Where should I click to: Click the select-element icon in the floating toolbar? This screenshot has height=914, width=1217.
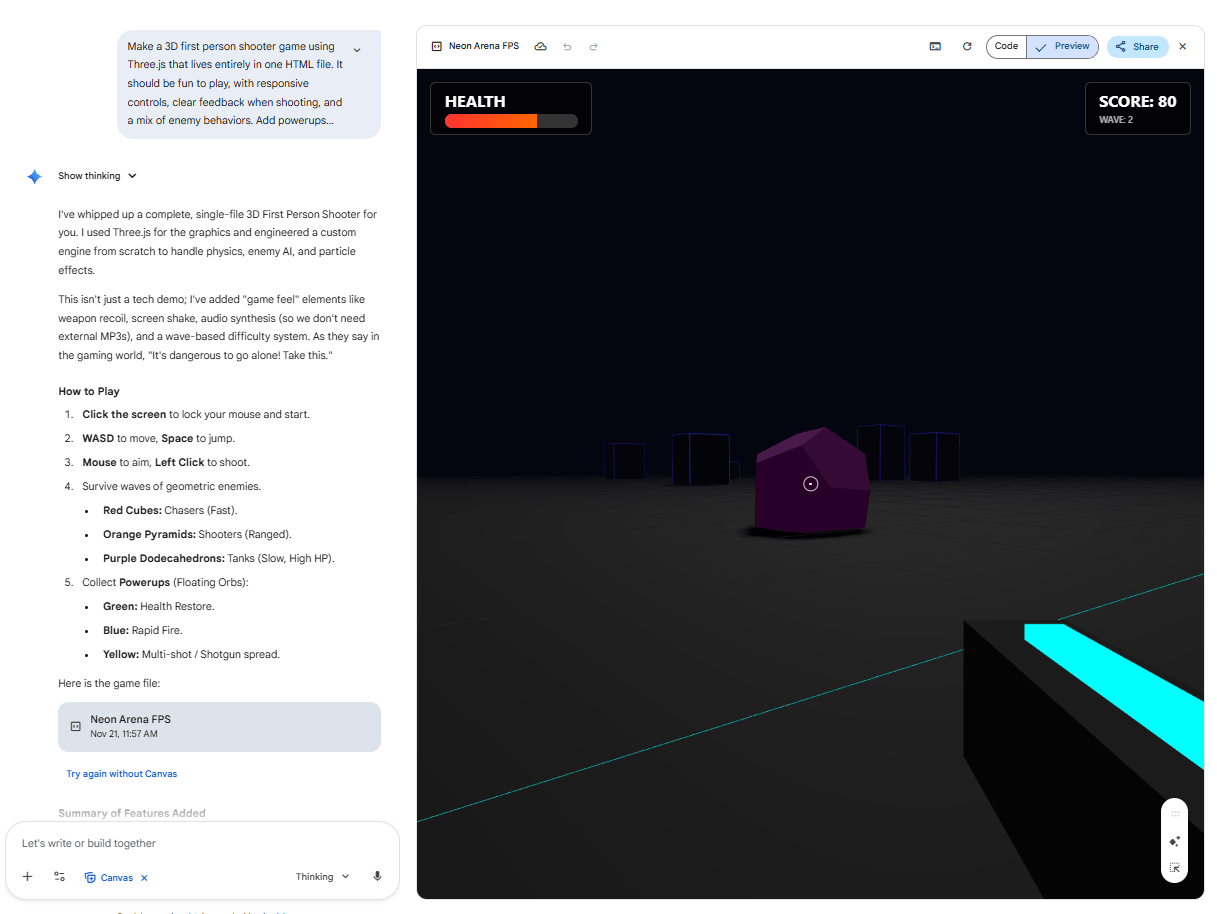pyautogui.click(x=1174, y=868)
